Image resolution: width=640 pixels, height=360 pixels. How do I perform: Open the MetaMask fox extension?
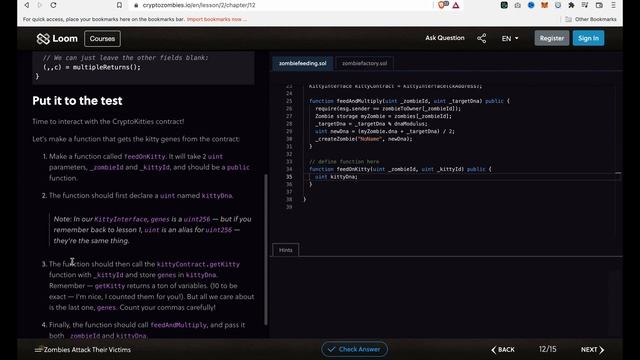(544, 5)
